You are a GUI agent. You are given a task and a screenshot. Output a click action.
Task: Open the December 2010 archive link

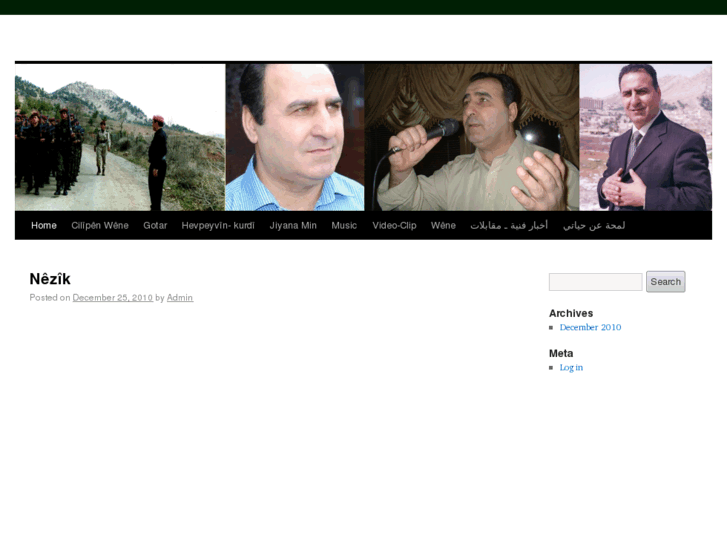pyautogui.click(x=590, y=327)
